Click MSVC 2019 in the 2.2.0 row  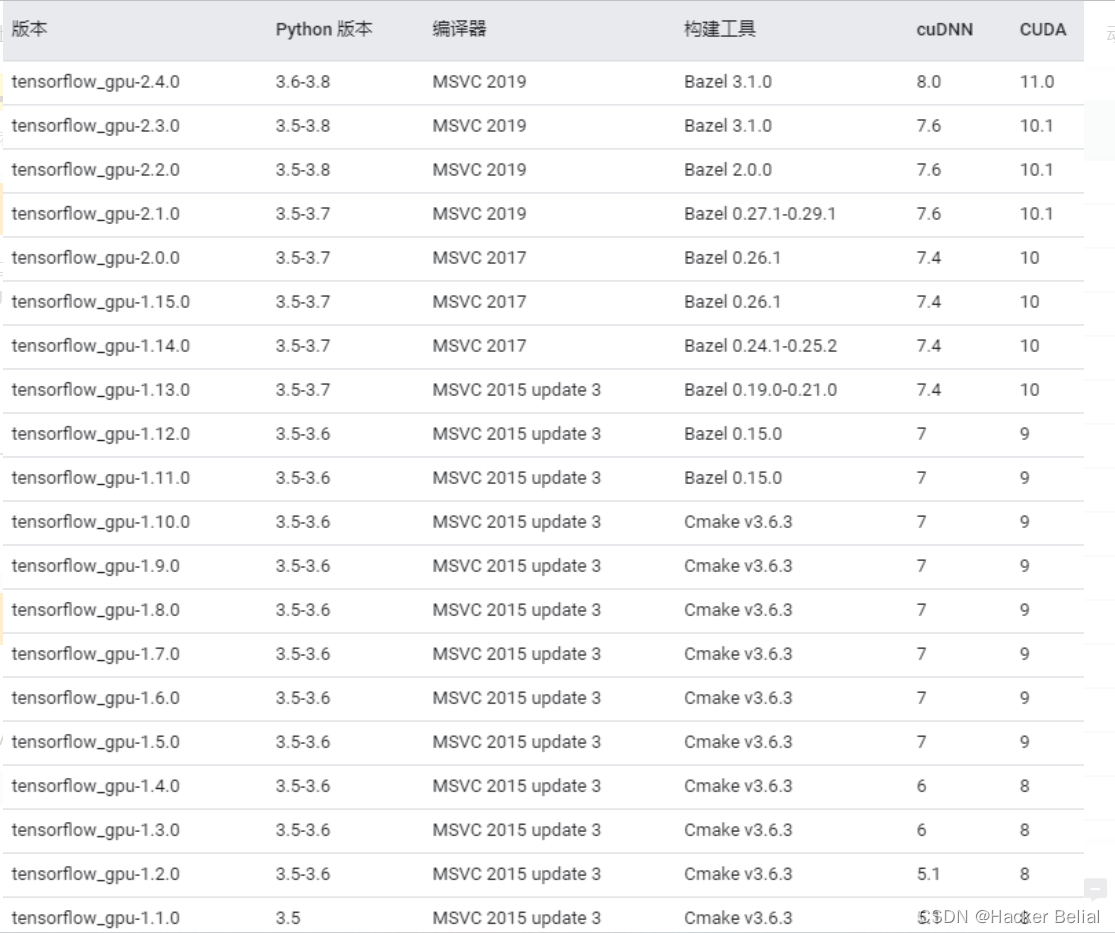coord(479,170)
